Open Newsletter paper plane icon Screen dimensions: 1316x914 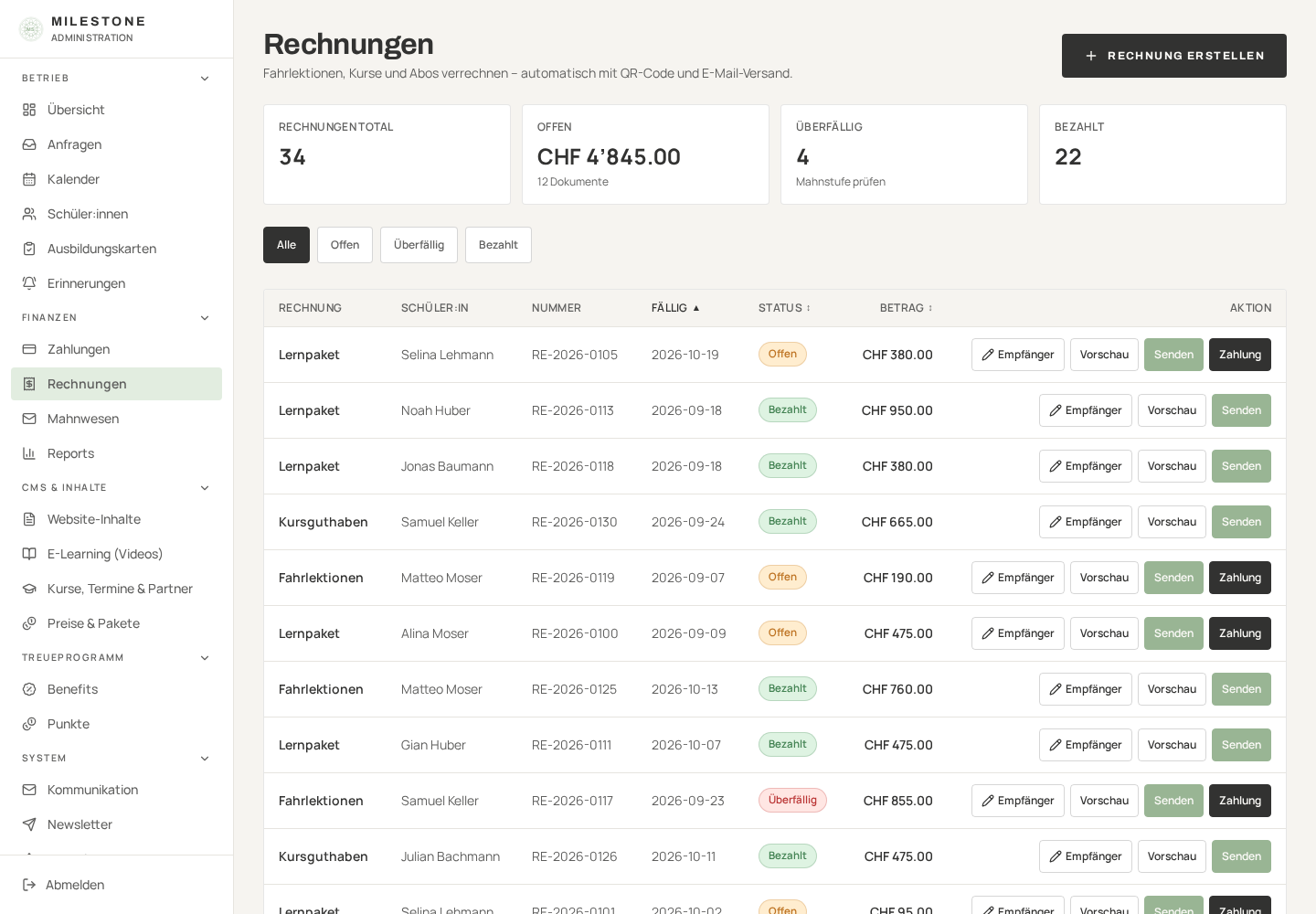pyautogui.click(x=29, y=824)
